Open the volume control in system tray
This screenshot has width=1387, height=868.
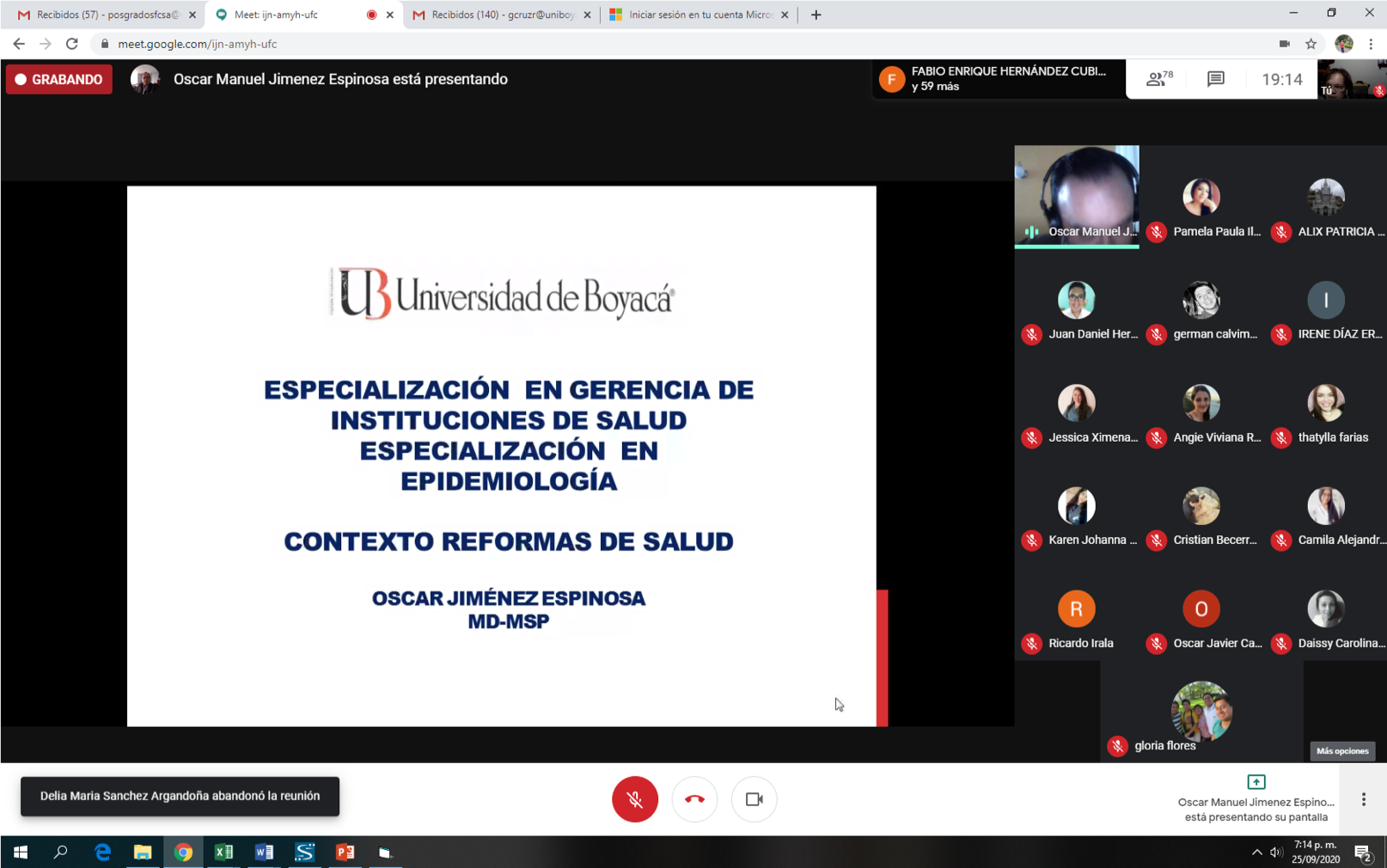(1276, 853)
